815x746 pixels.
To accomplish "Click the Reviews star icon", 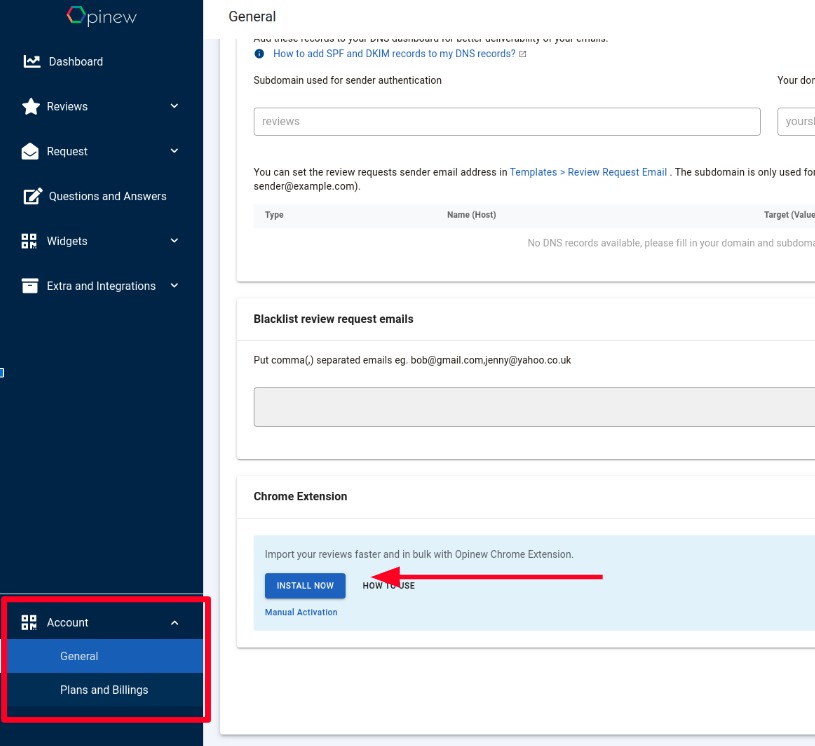I will pyautogui.click(x=31, y=106).
